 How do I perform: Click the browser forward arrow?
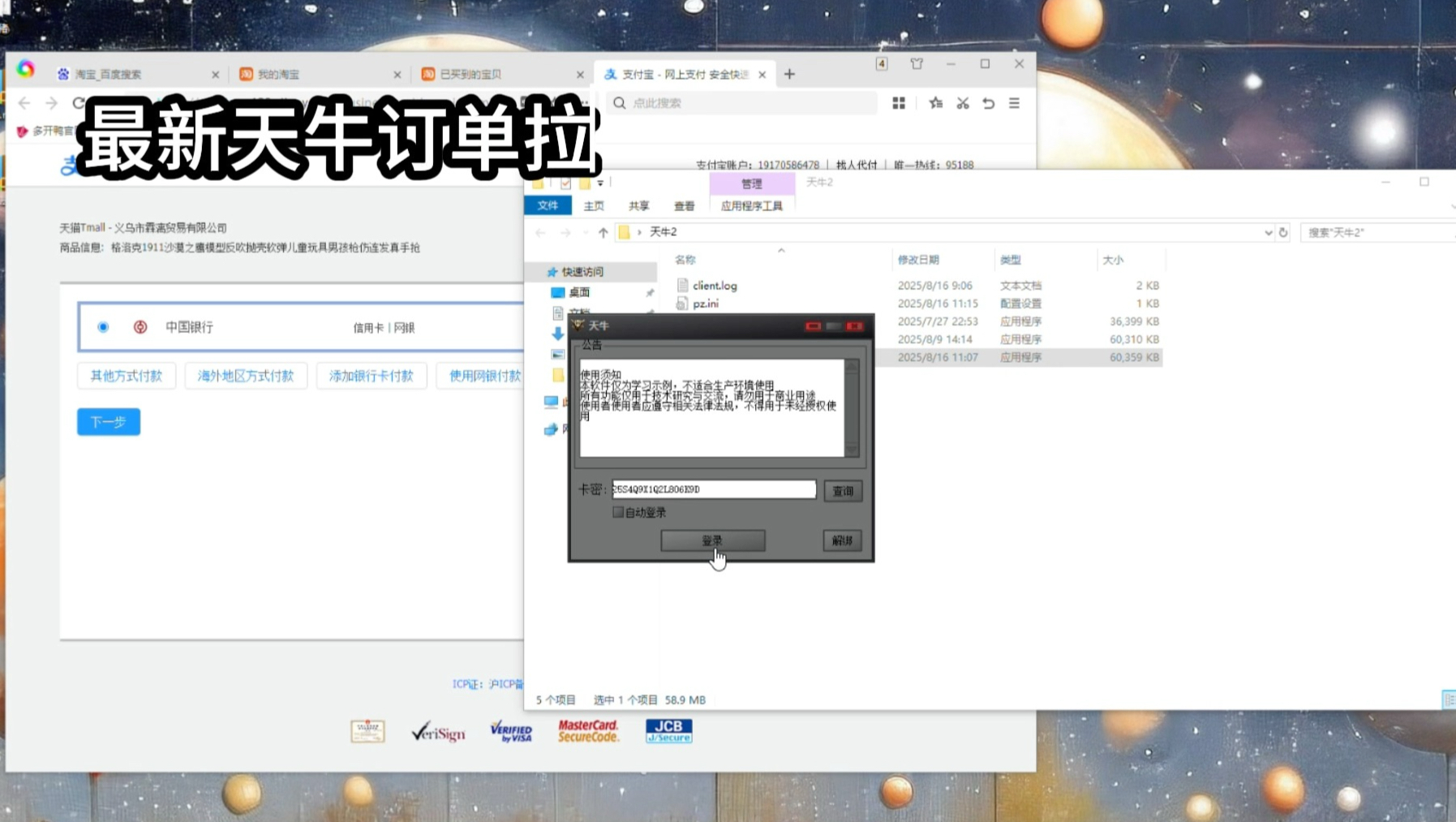click(52, 103)
